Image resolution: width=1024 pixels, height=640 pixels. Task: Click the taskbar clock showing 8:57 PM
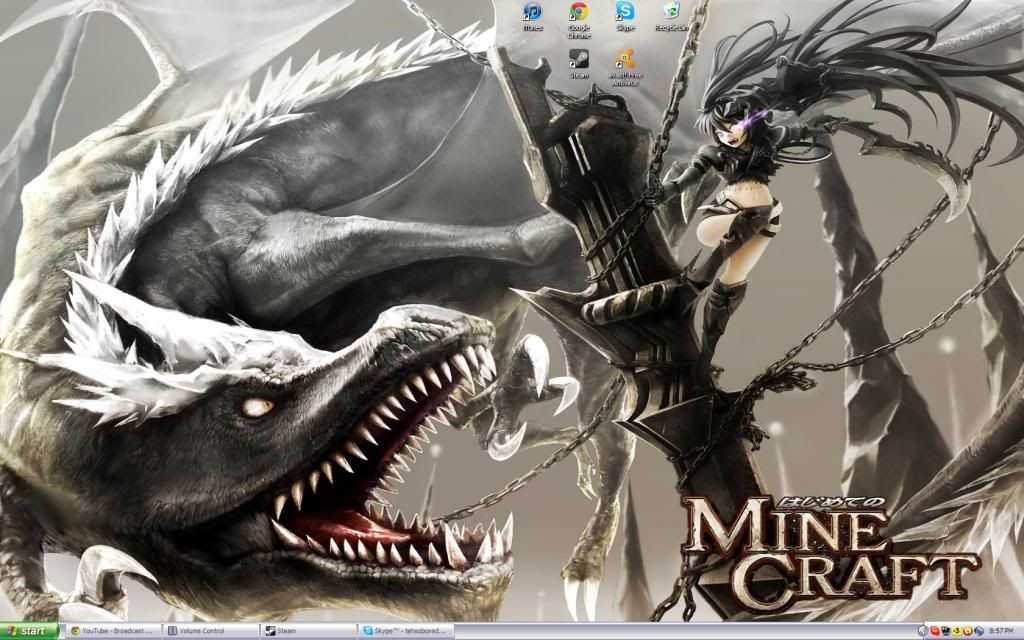pos(1002,631)
